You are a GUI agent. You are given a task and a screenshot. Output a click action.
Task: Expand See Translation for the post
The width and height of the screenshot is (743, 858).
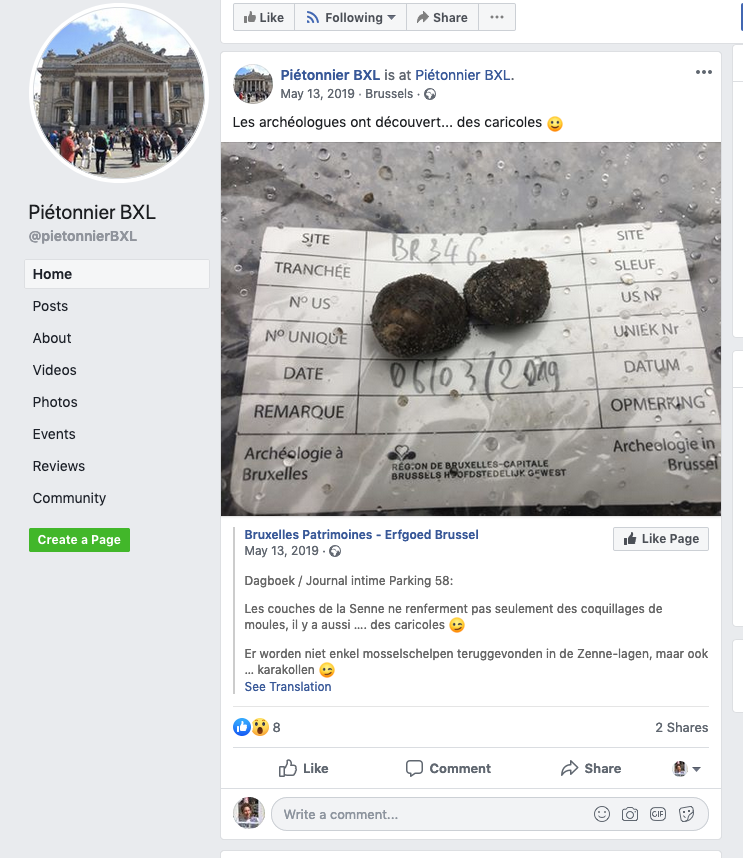point(288,687)
